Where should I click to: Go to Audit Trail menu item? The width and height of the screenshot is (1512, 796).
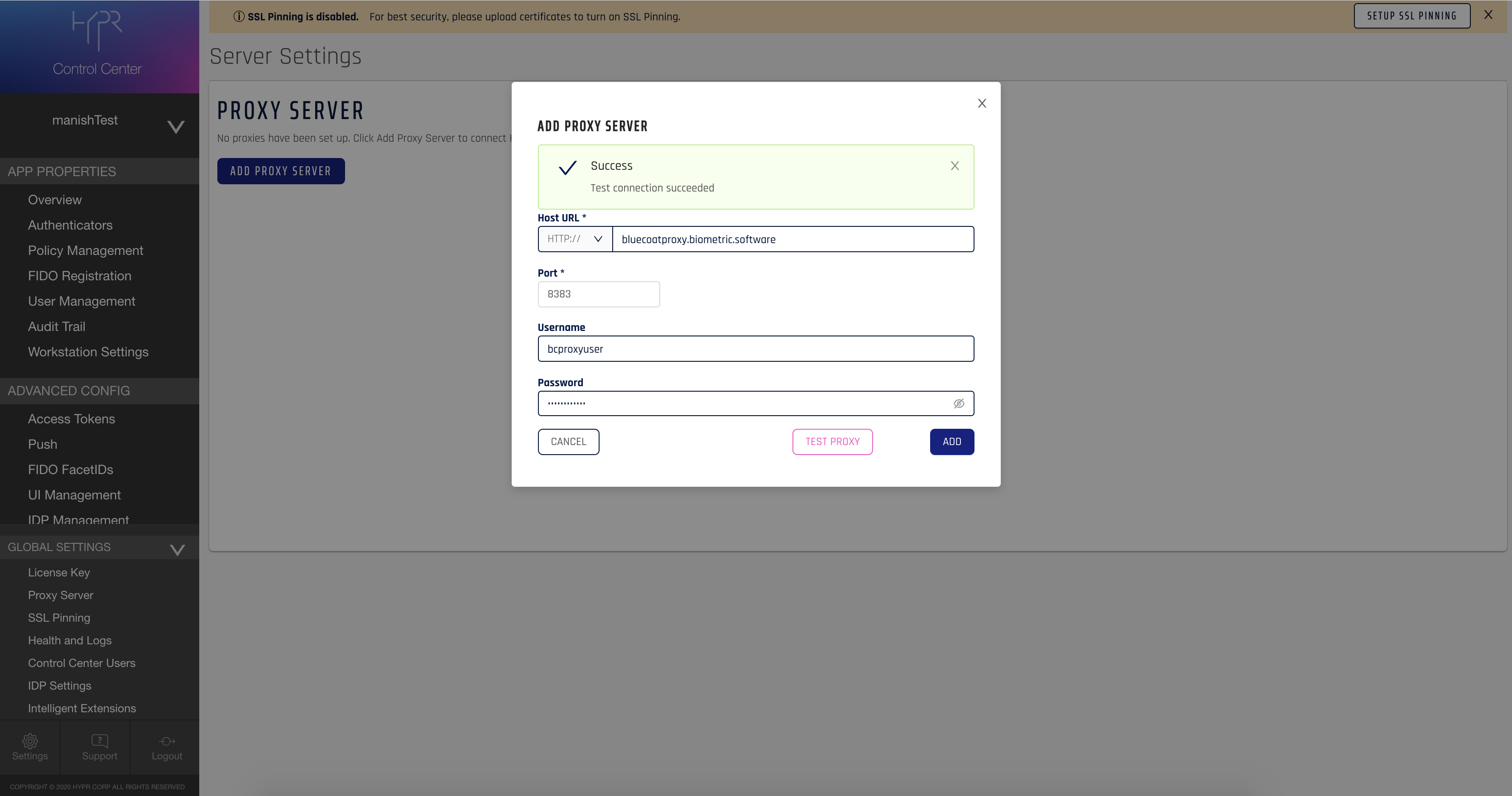[x=56, y=326]
